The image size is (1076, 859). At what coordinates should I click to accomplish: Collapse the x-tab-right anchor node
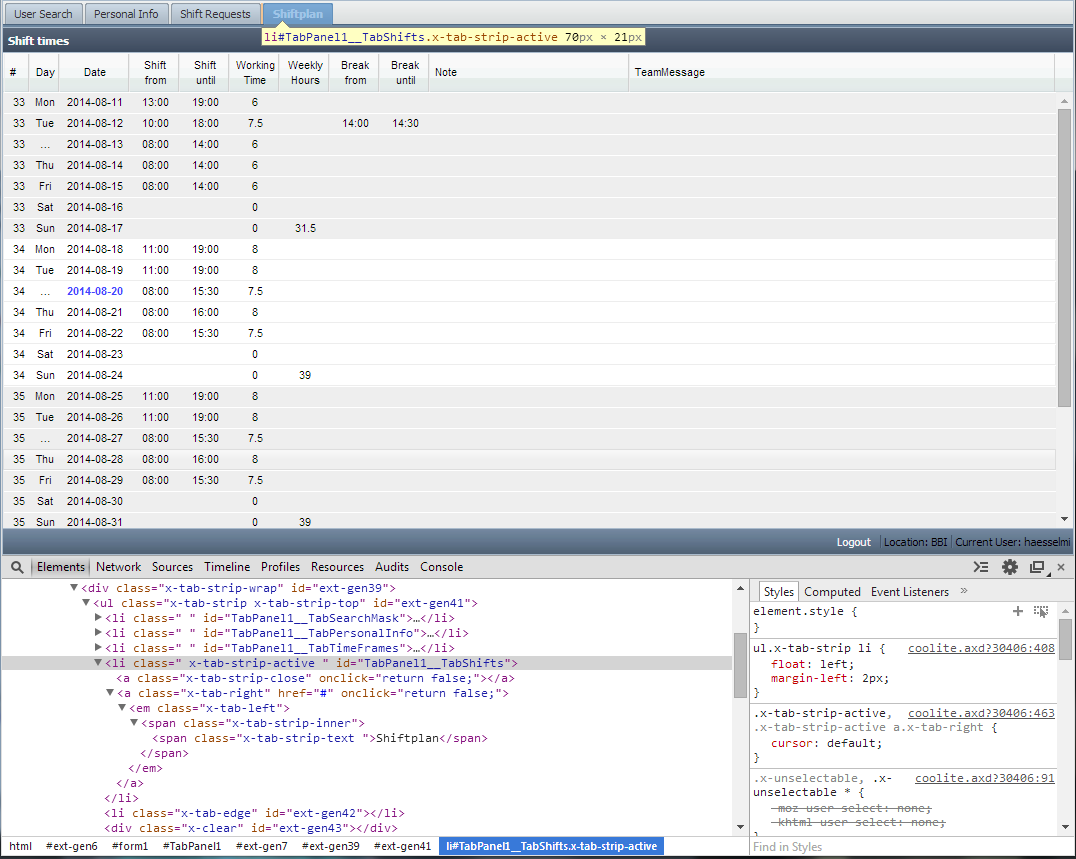111,693
